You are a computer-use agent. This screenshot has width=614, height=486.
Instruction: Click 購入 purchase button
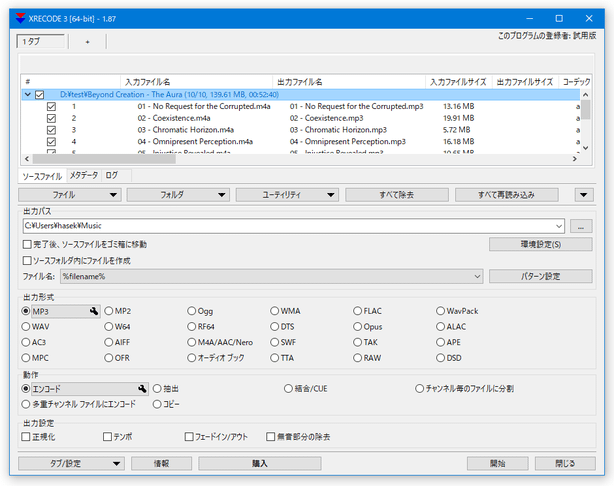point(260,464)
